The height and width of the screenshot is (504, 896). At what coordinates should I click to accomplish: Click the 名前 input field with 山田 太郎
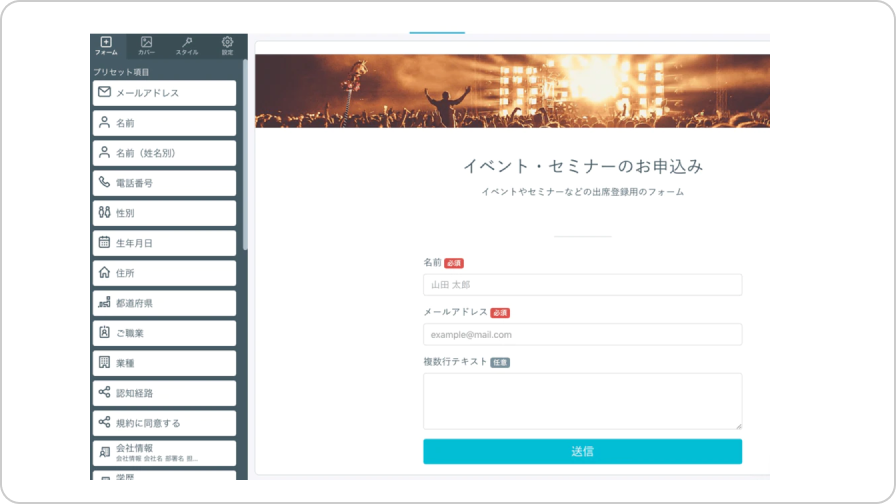(582, 285)
